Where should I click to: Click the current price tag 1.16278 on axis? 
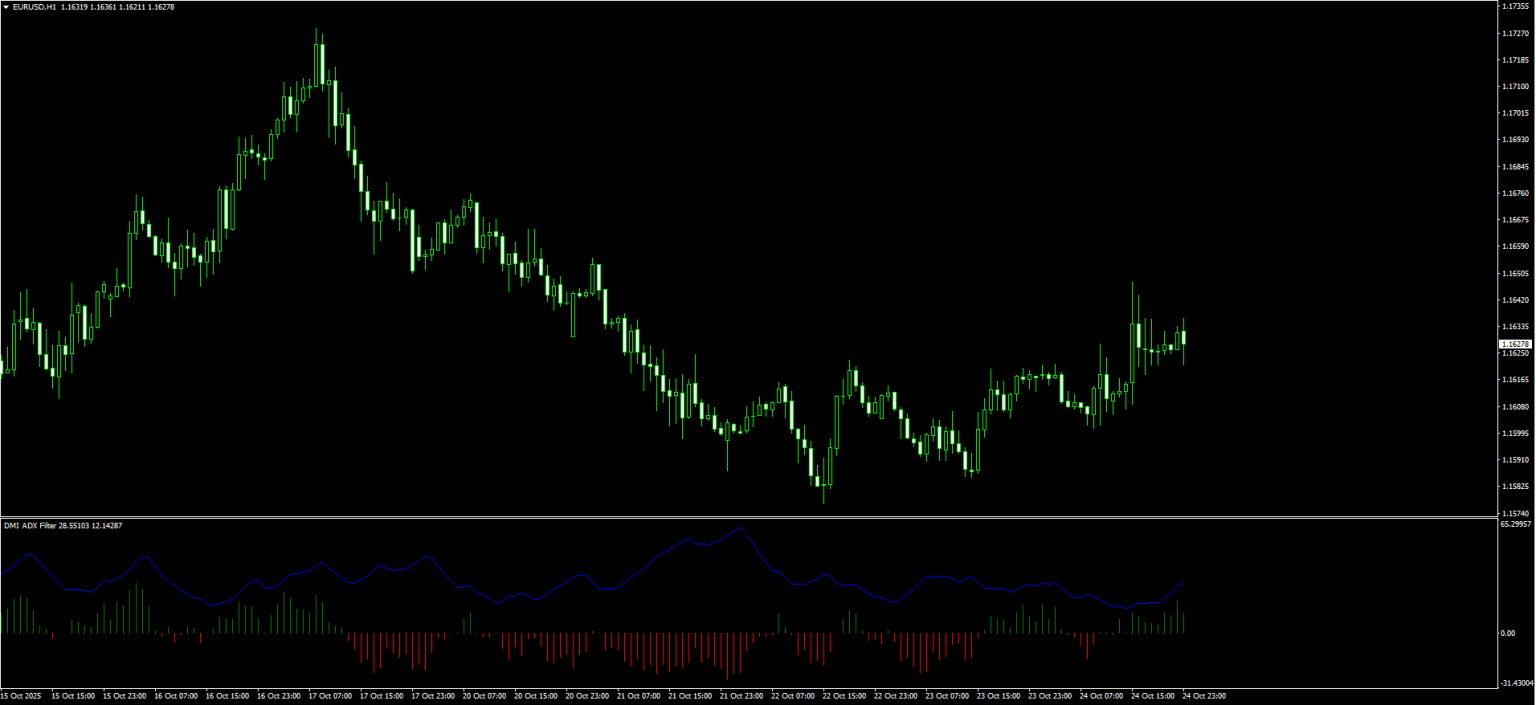tap(1515, 343)
